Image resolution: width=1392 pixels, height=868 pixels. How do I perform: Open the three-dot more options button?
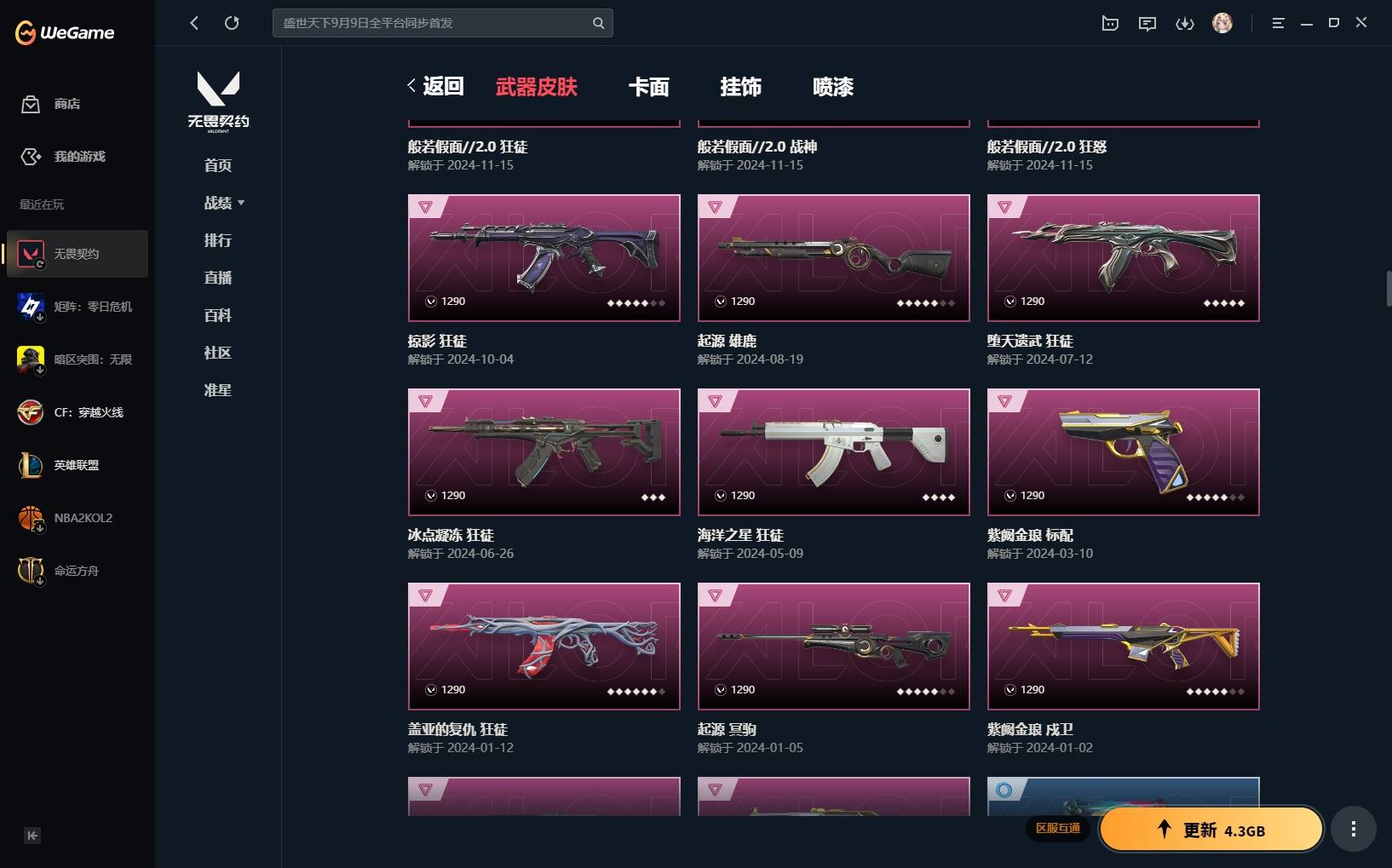1354,829
